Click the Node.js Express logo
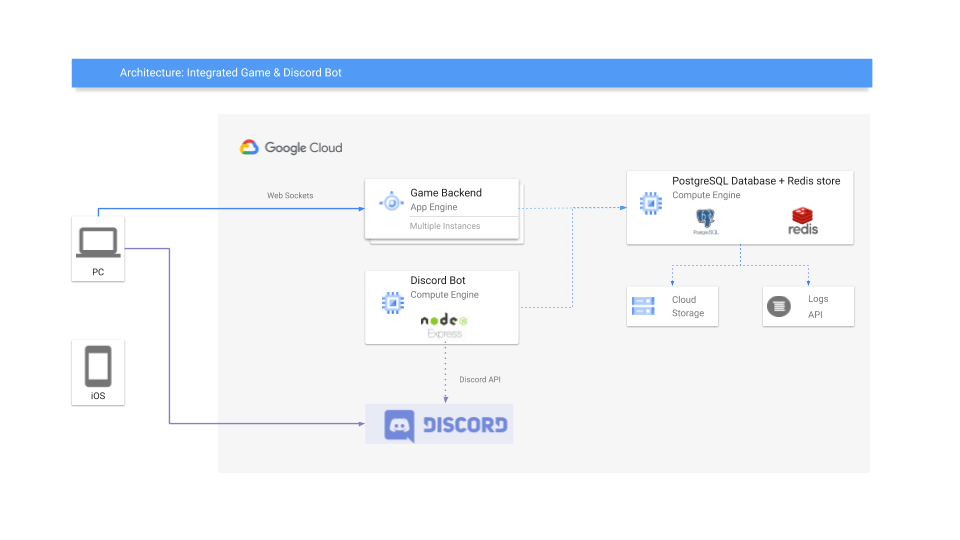This screenshot has height=540, width=960. coord(444,326)
